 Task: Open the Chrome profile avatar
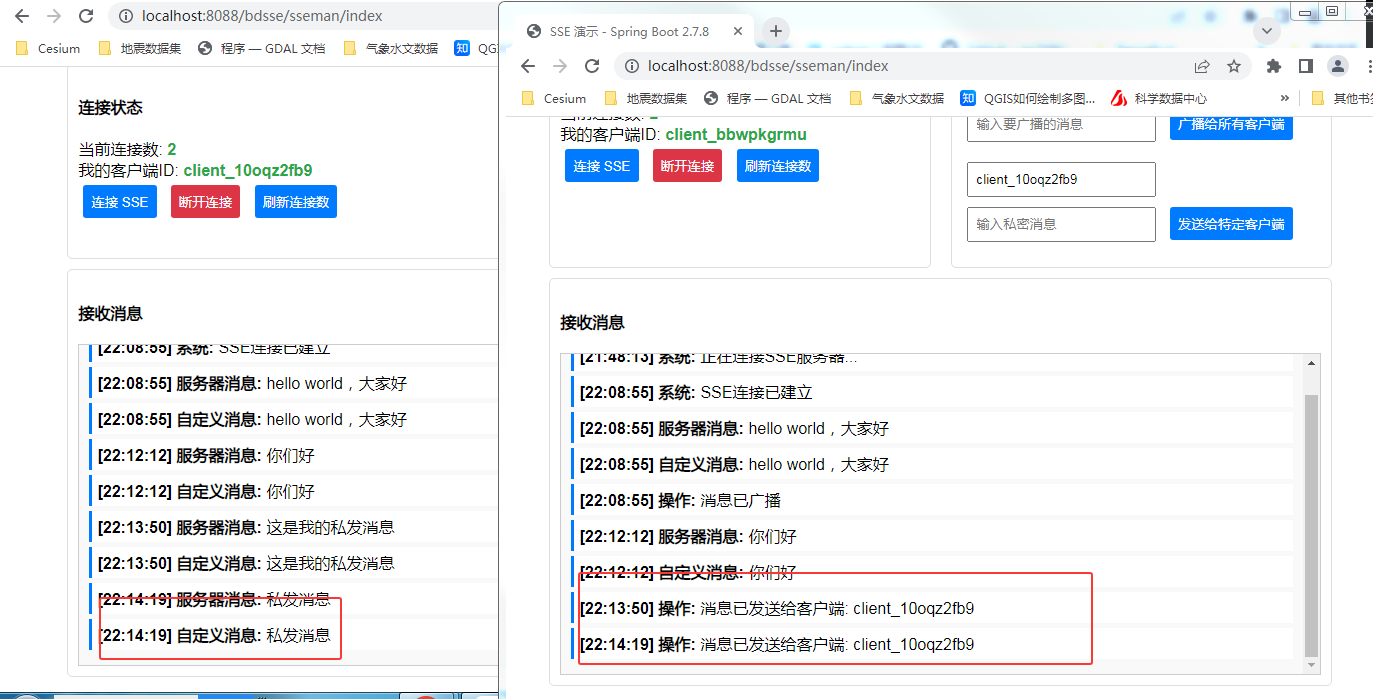pos(1337,66)
